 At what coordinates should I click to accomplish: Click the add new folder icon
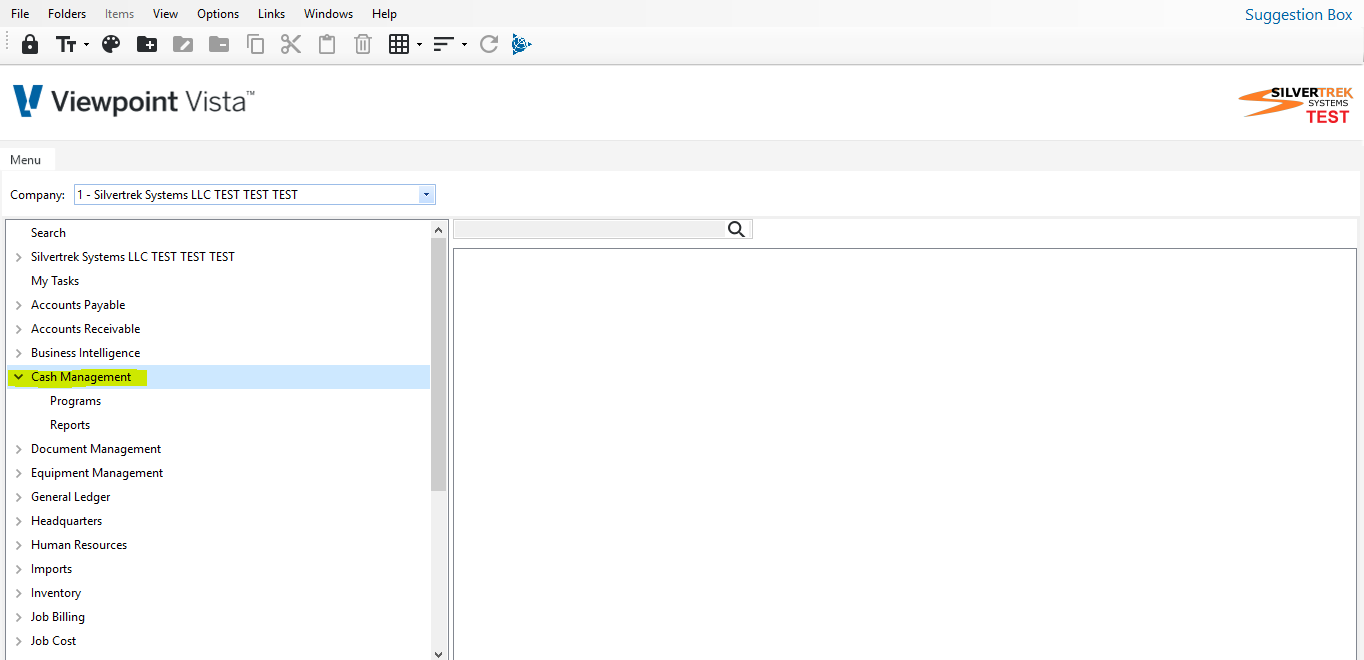coord(147,44)
